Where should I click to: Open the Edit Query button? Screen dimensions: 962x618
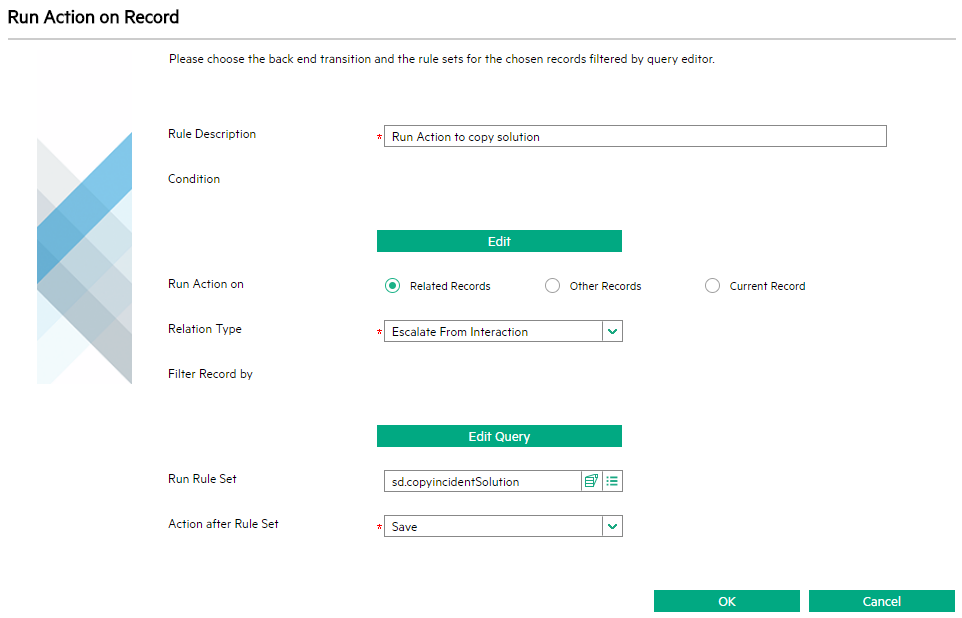[499, 436]
